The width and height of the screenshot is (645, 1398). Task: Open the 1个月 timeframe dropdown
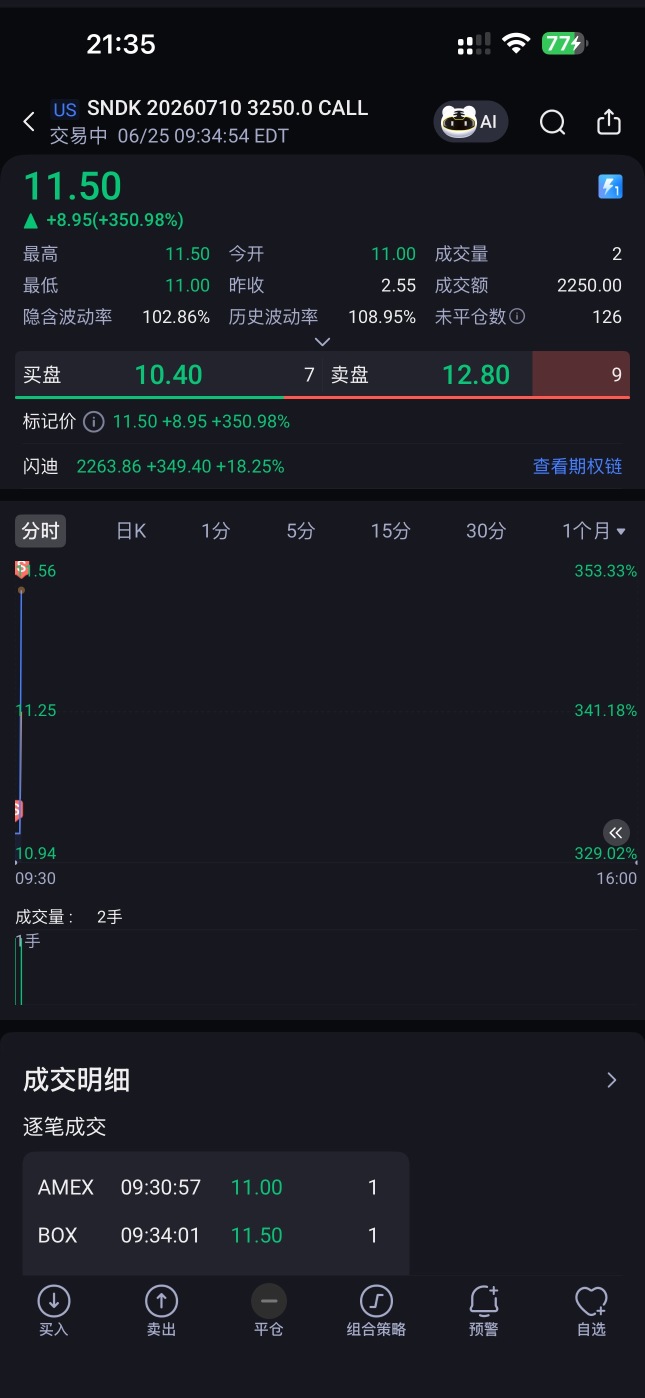(x=594, y=531)
